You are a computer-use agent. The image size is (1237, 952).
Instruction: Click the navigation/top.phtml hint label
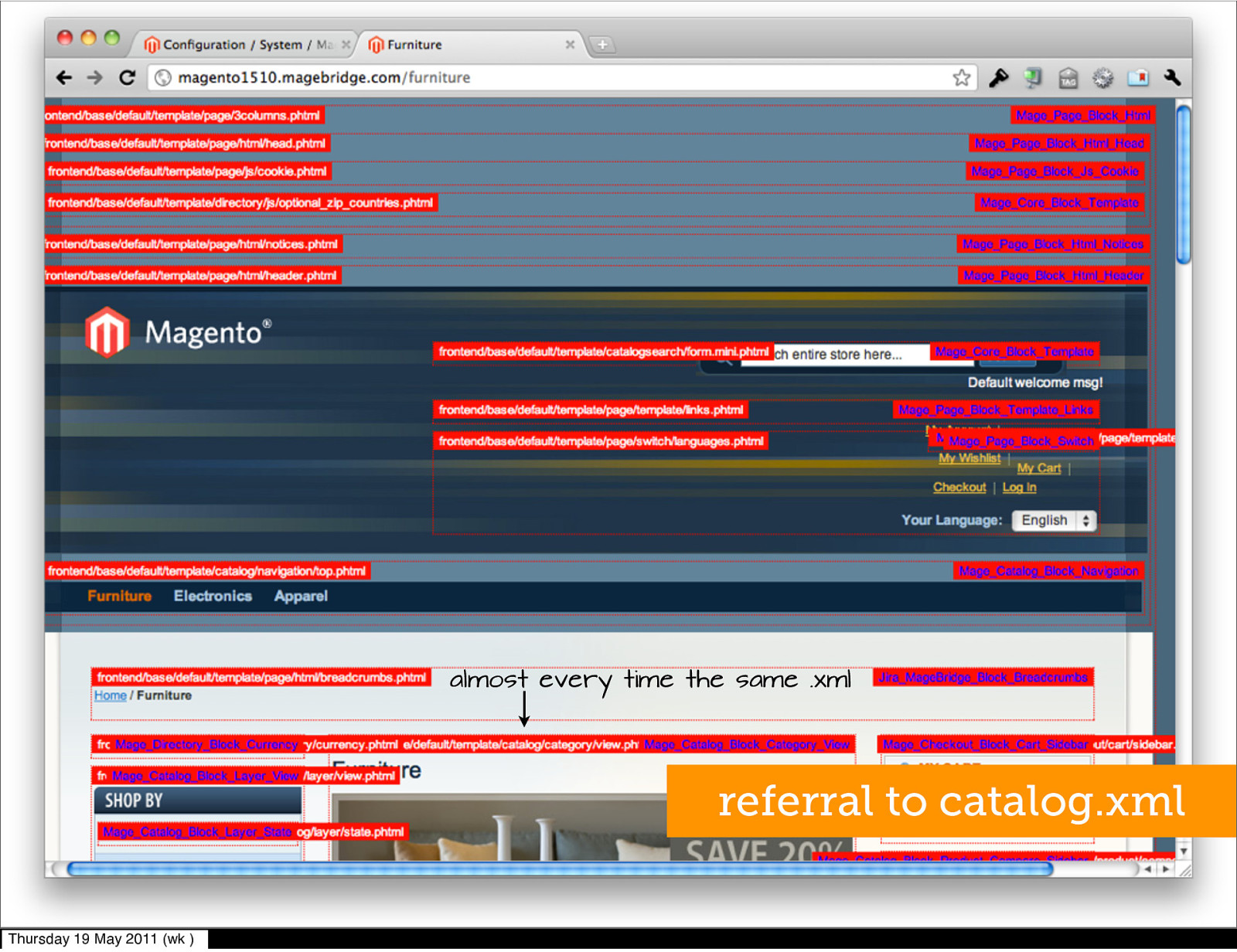208,571
